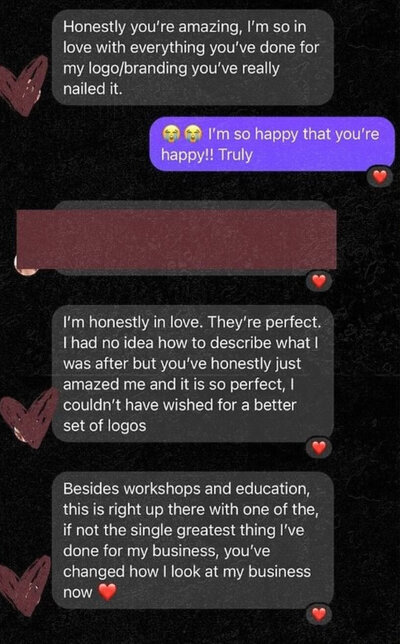
Task: Click the avatar peeking out beside the redacted message
Action: tap(25, 267)
